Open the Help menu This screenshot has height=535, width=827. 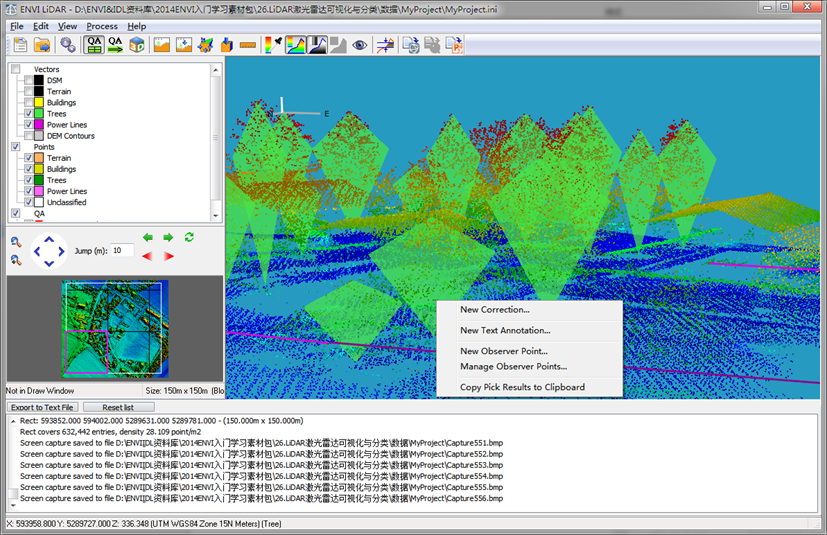tap(137, 26)
